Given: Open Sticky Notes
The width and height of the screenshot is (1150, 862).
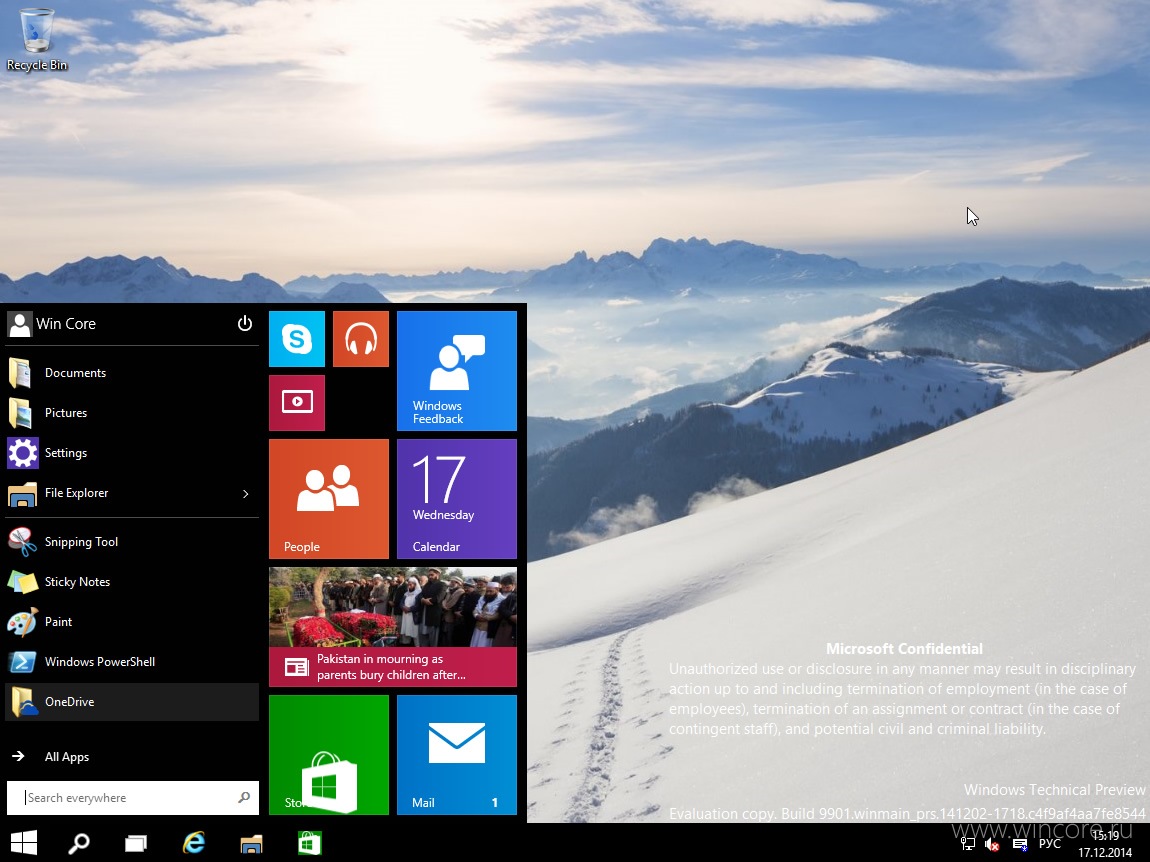Looking at the screenshot, I should [x=132, y=582].
